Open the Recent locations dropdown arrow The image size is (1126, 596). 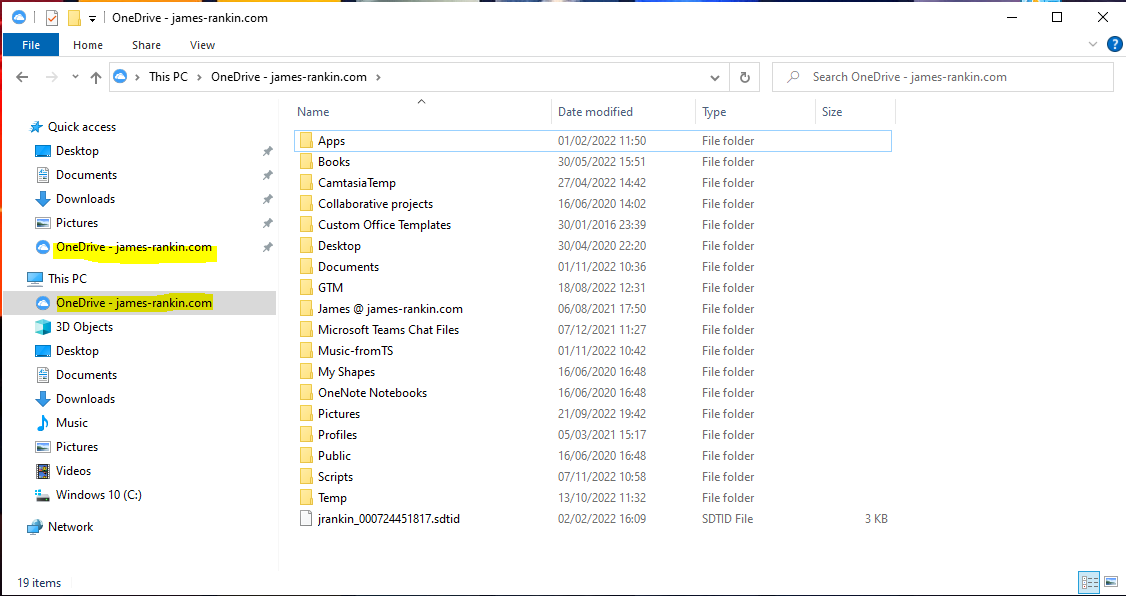click(x=74, y=77)
